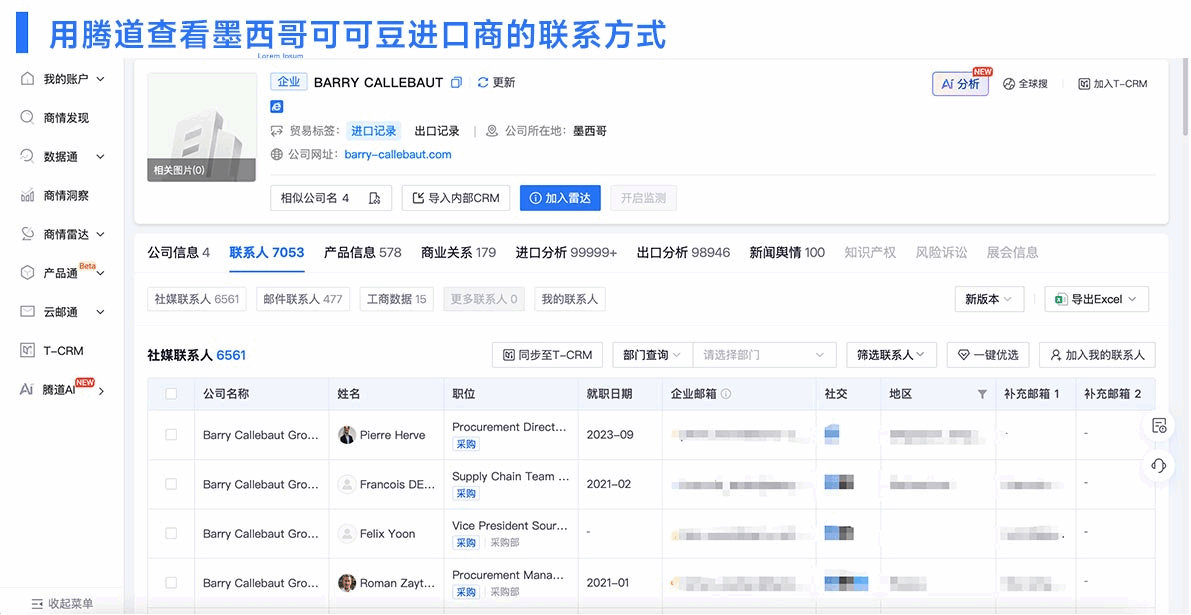Copy the company name BARRY CALLEBAUT

coord(455,82)
